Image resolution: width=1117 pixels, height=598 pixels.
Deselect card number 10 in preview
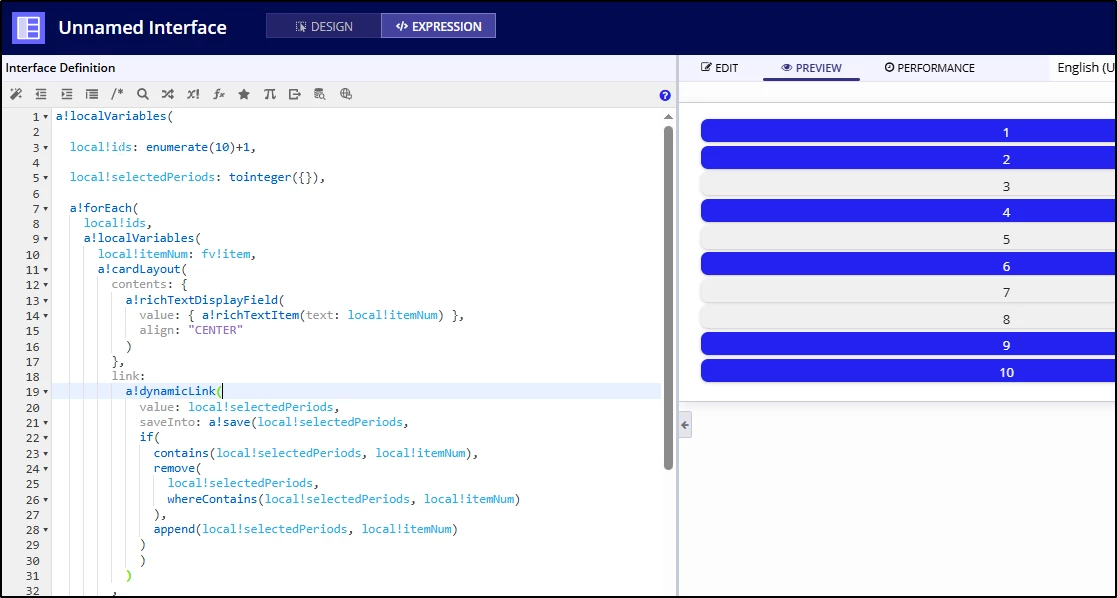pos(909,371)
